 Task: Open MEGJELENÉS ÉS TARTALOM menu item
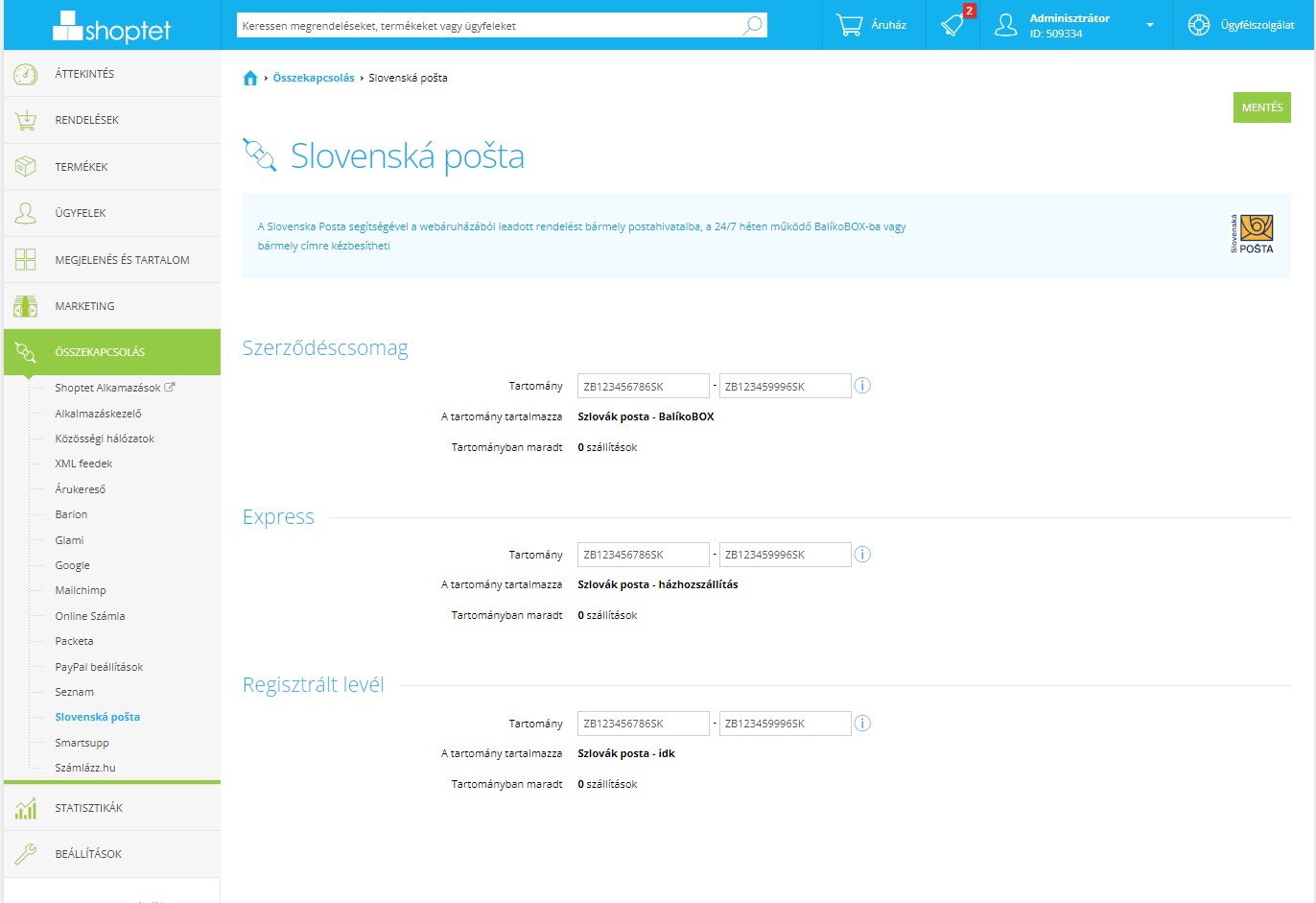111,260
